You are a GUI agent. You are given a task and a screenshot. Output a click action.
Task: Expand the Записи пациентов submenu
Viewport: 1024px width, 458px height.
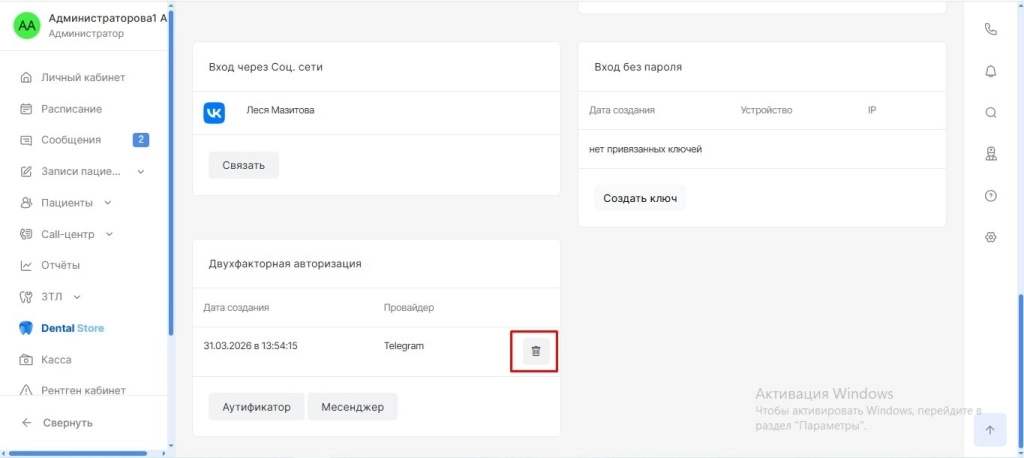click(140, 171)
